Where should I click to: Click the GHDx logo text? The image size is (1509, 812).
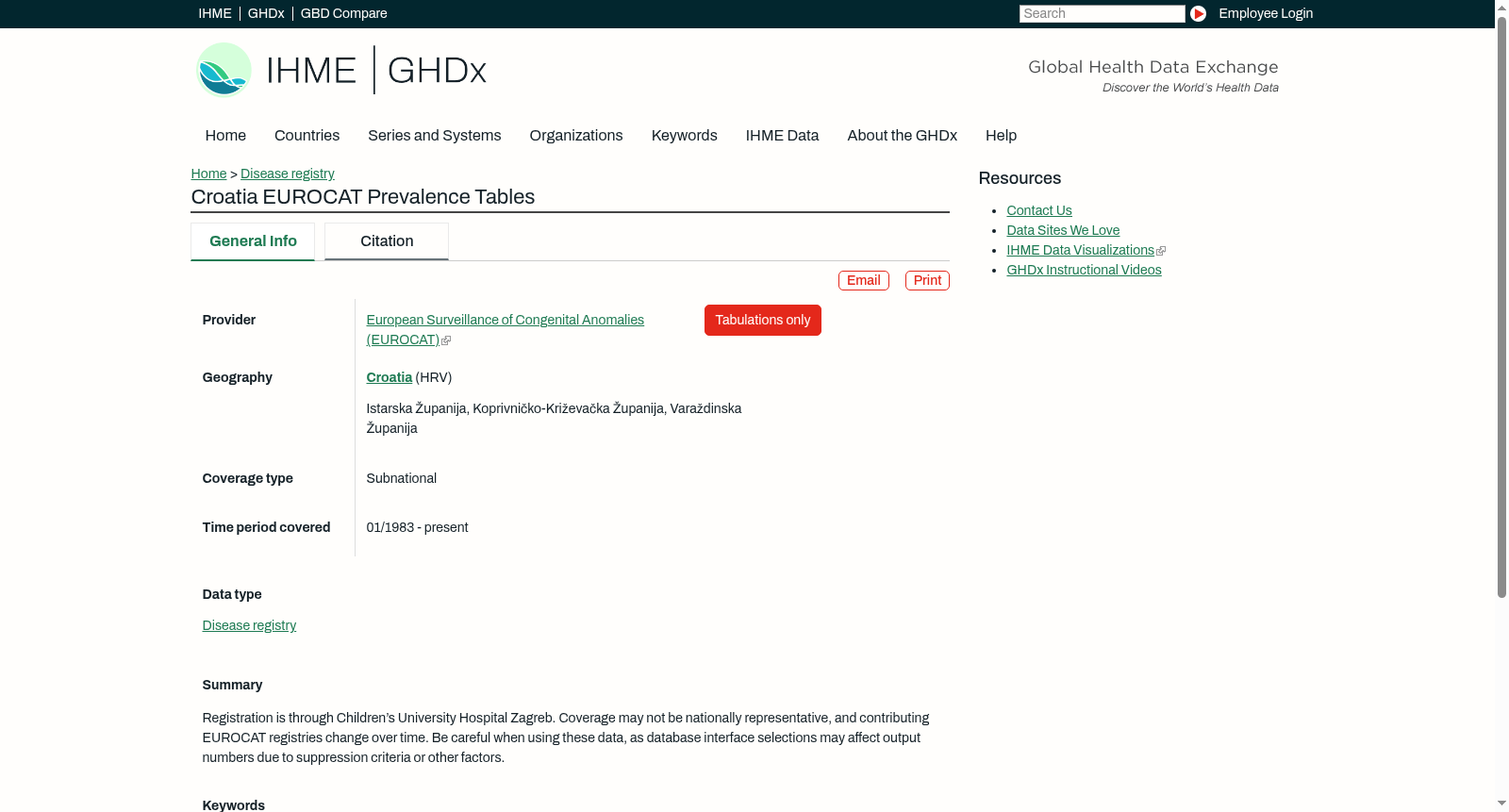pos(437,71)
